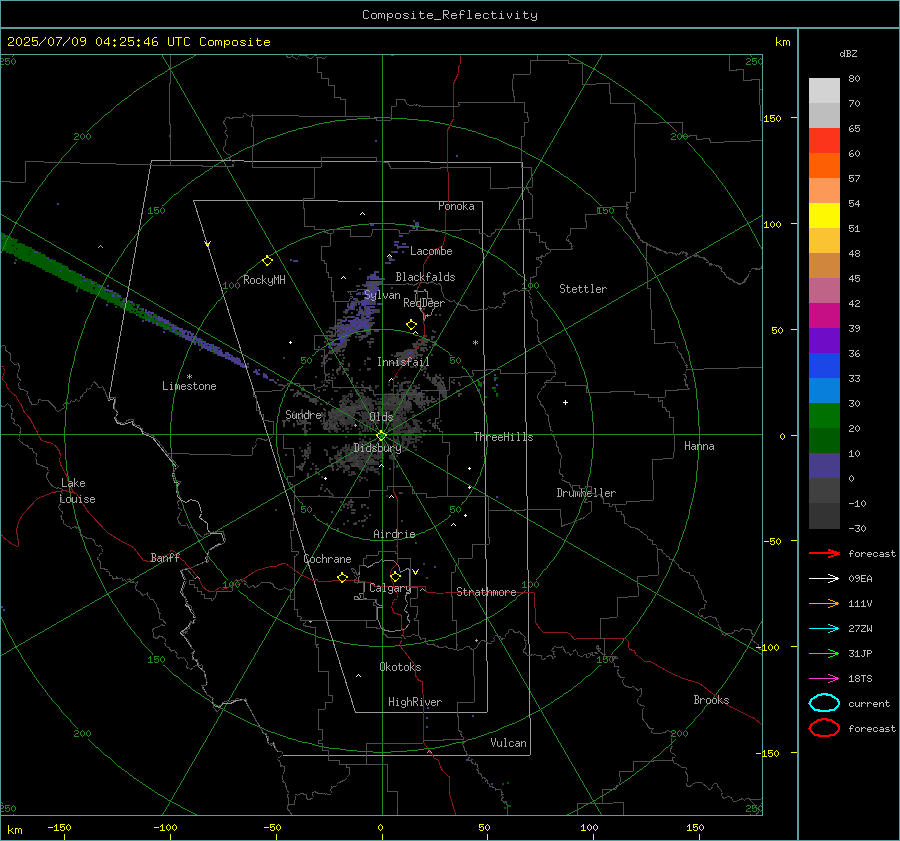
Task: Click the HighRiver label
Action: coord(415,702)
